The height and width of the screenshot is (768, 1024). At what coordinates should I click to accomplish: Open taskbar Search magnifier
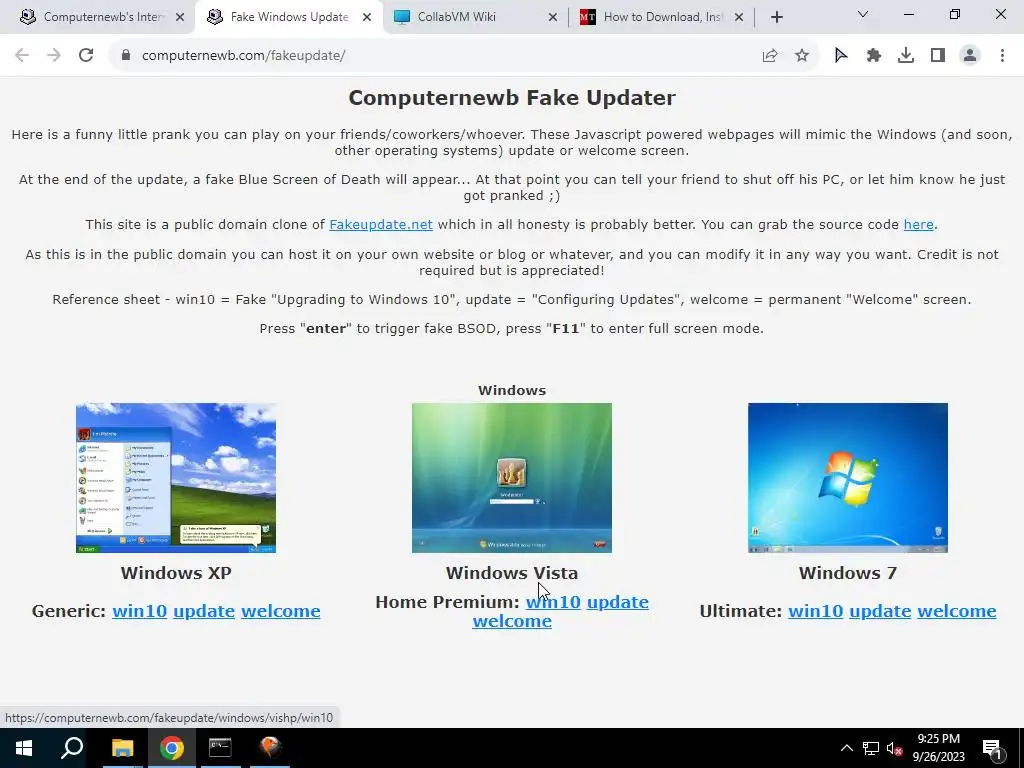pyautogui.click(x=72, y=748)
